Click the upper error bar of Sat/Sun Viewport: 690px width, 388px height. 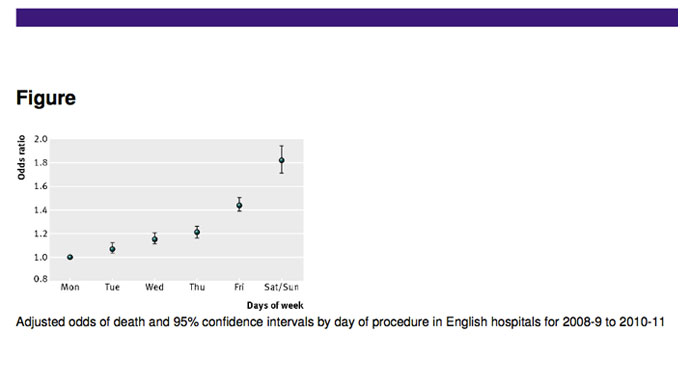point(282,151)
